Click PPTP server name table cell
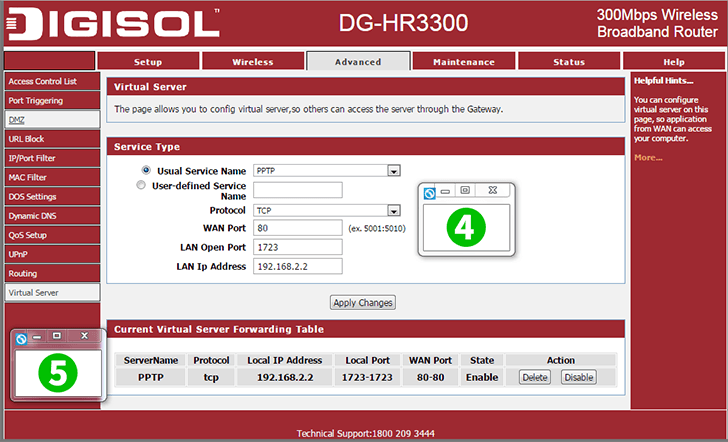 (150, 377)
